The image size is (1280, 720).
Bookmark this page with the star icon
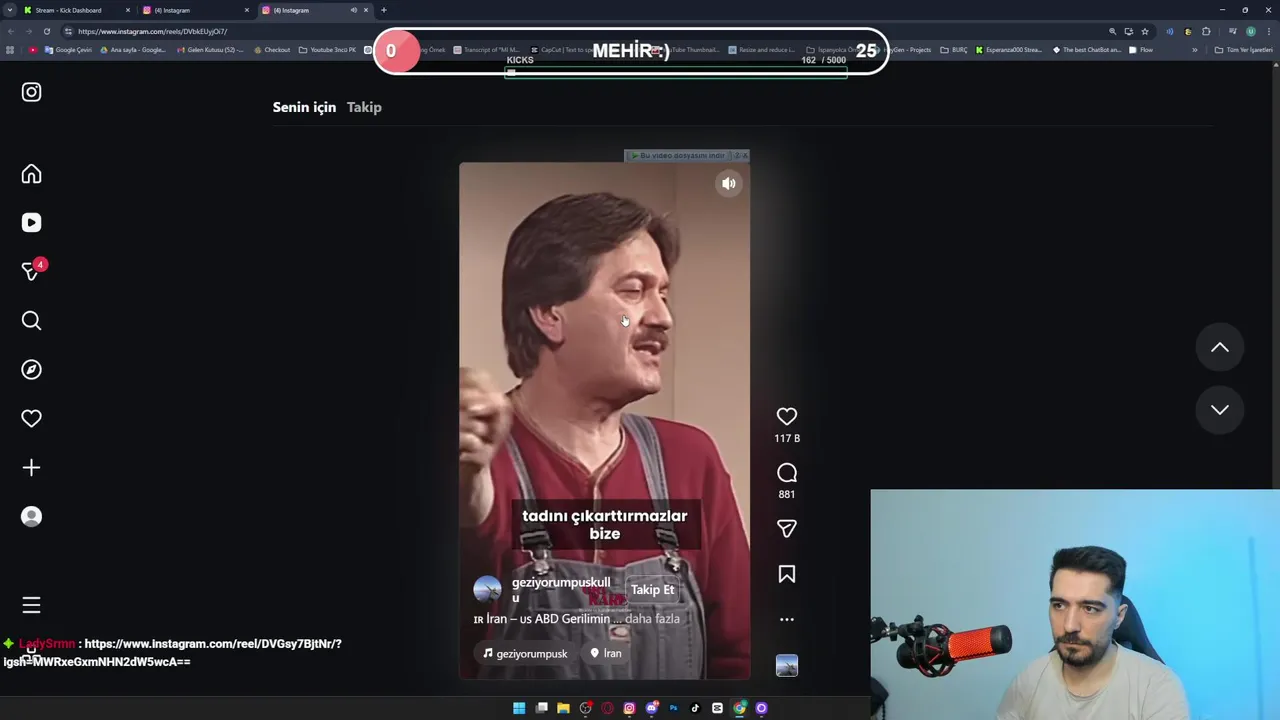pyautogui.click(x=1145, y=31)
